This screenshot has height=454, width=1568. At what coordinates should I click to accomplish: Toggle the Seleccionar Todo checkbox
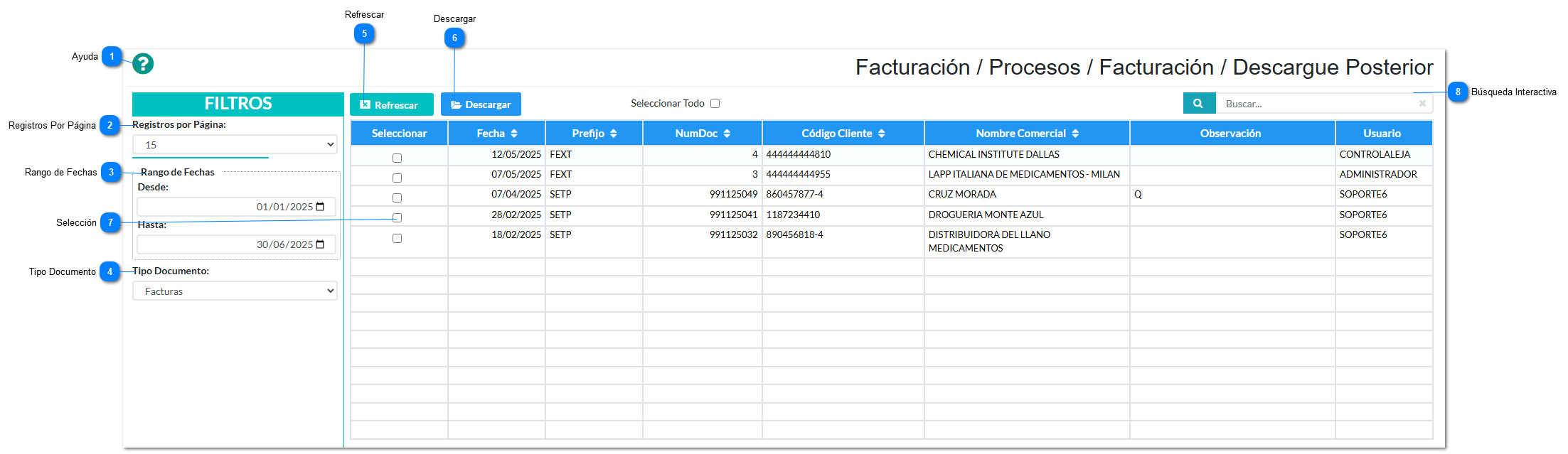pos(715,104)
